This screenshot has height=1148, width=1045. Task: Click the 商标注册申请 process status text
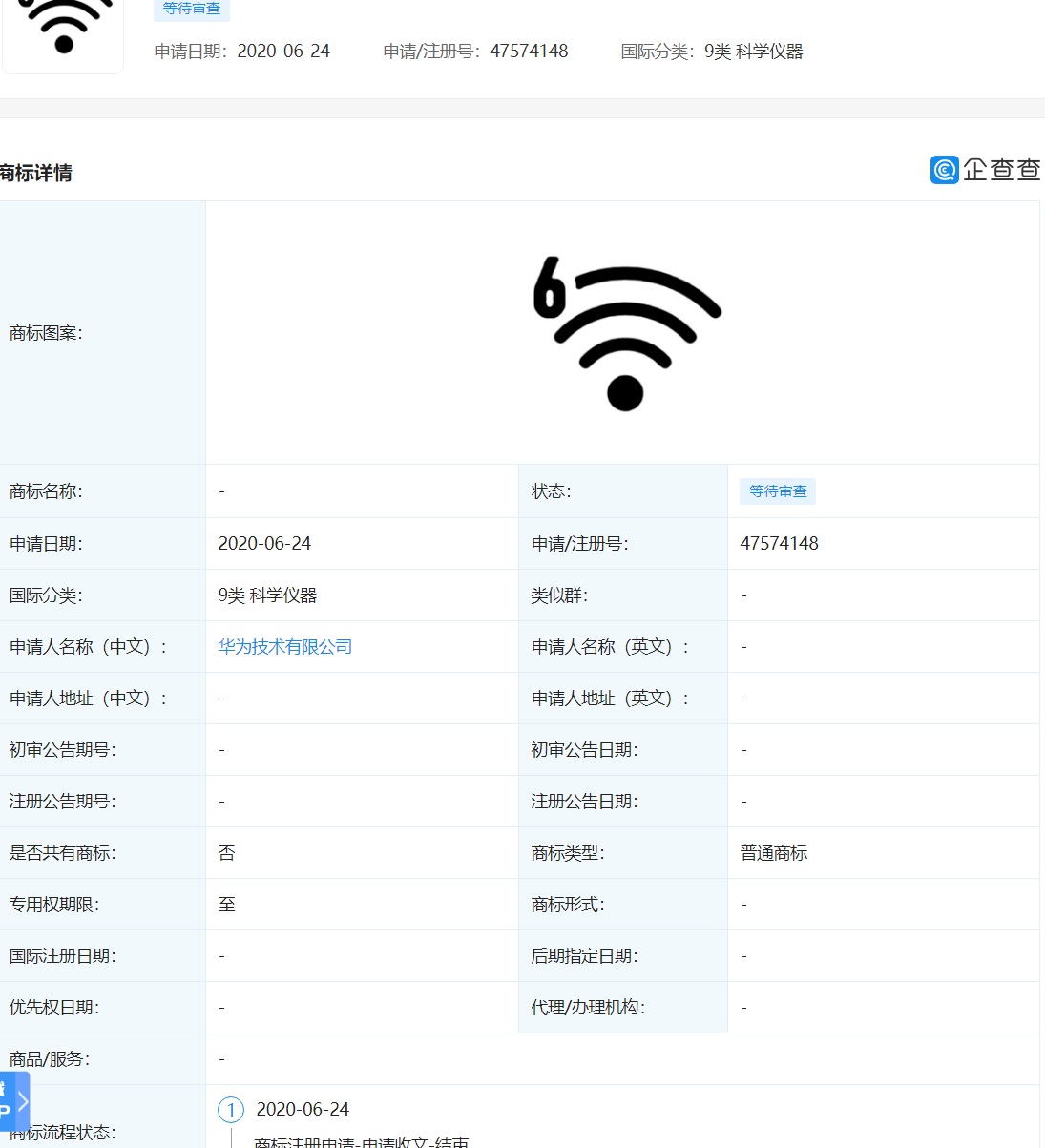tap(361, 1141)
